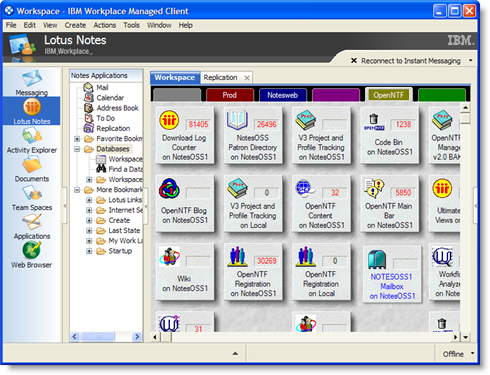490x375 pixels.
Task: Expand the Create folder
Action: tap(89, 220)
